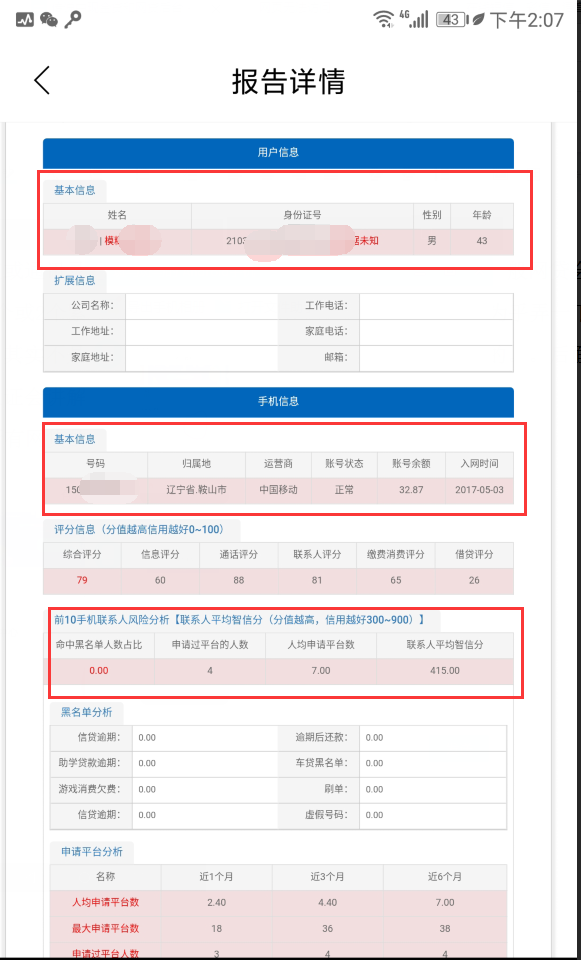Viewport: 581px width, 960px height.
Task: Open the 用户信息 section header
Action: (278, 153)
